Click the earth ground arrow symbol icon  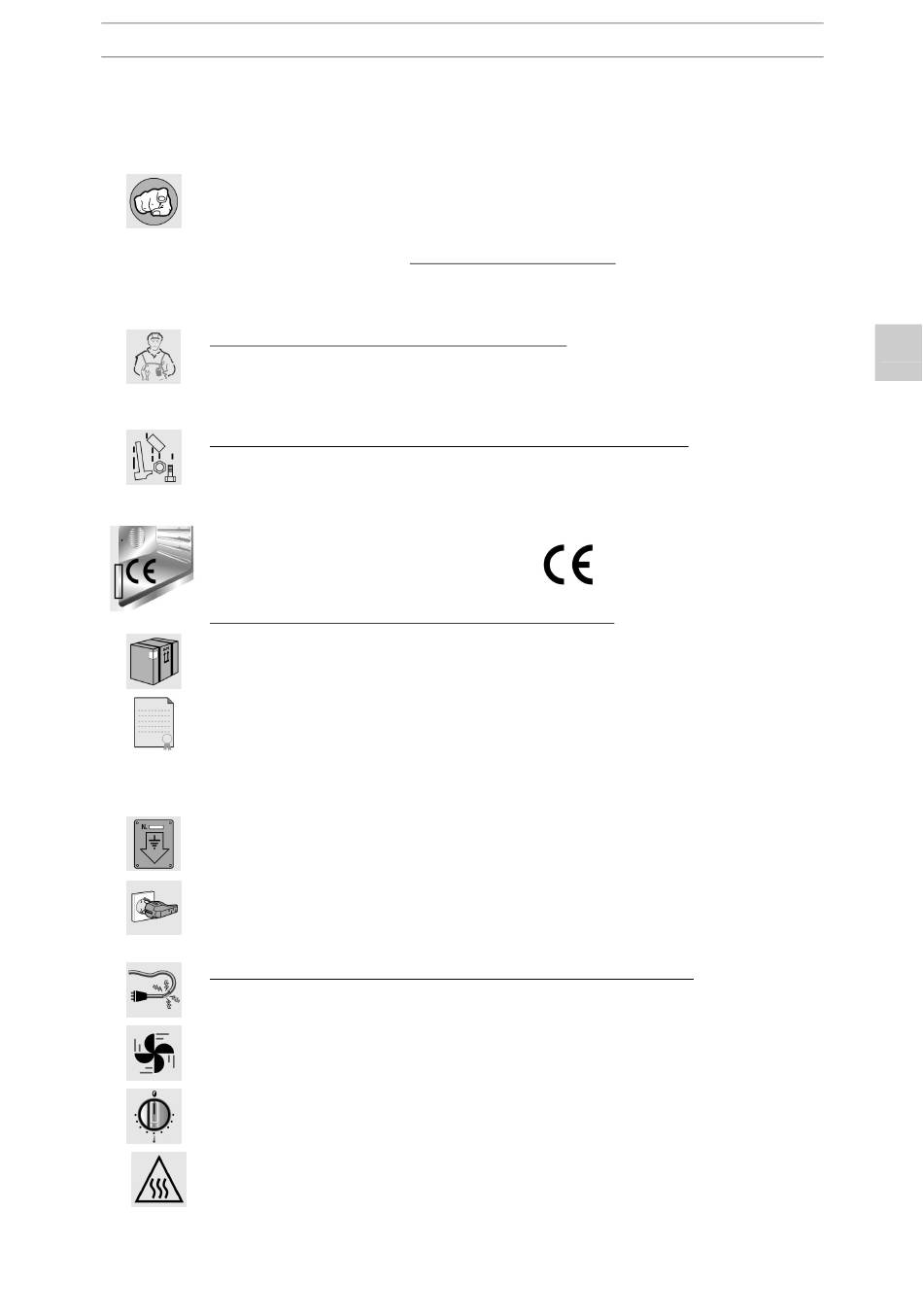coord(154,844)
